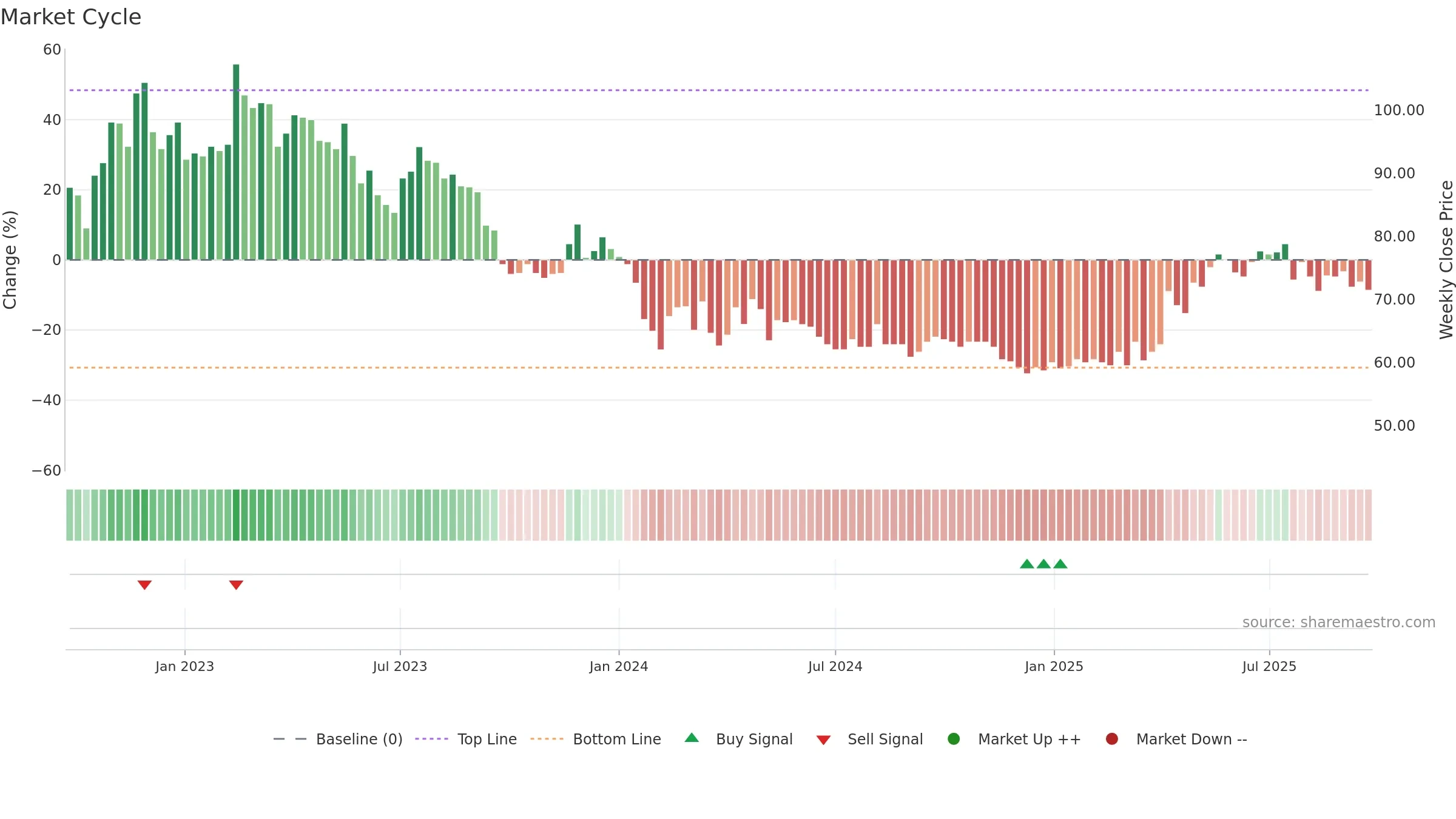
Task: Select the last green buy signal marker
Action: [x=1060, y=564]
